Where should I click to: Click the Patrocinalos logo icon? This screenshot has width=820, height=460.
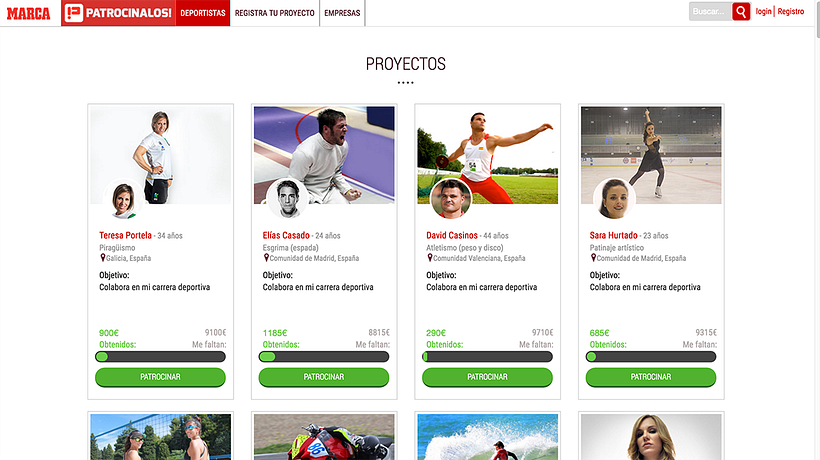point(74,13)
